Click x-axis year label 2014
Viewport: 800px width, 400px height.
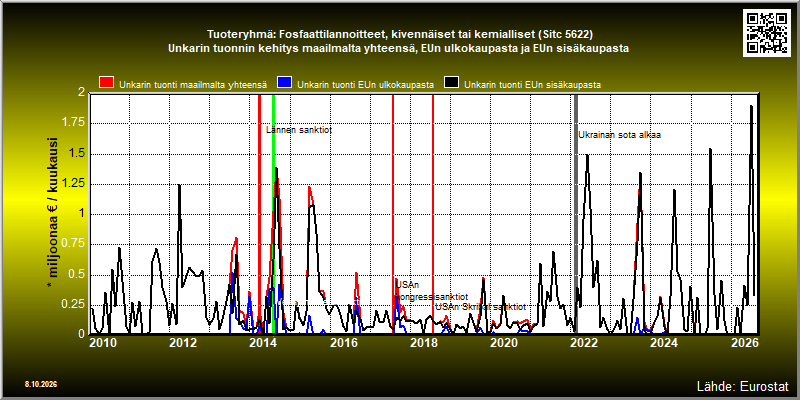point(263,343)
